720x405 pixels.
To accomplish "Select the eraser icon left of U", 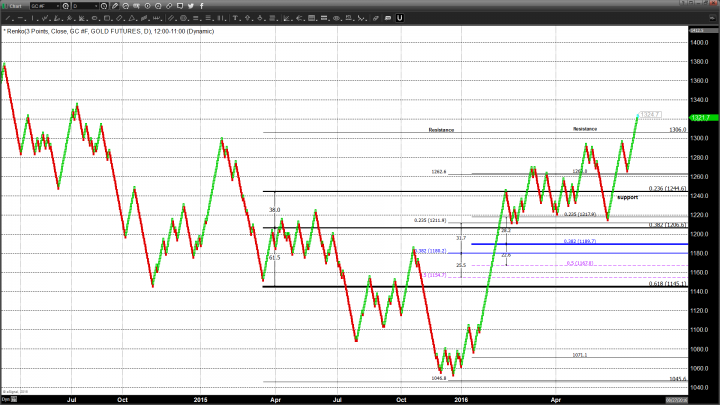I will click(x=375, y=18).
